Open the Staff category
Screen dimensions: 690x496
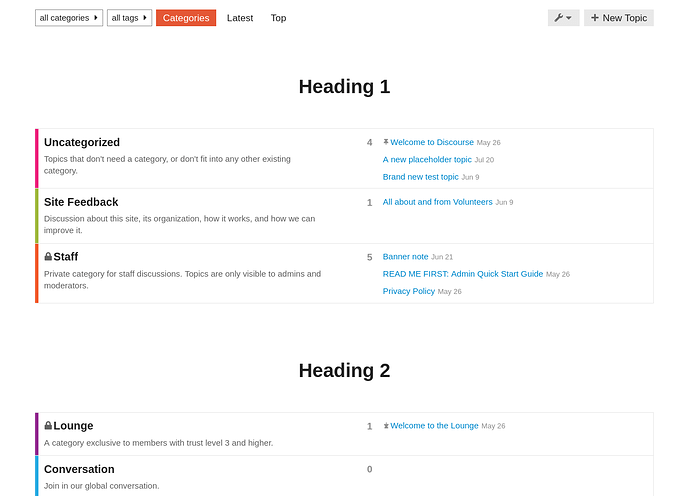pyautogui.click(x=66, y=257)
